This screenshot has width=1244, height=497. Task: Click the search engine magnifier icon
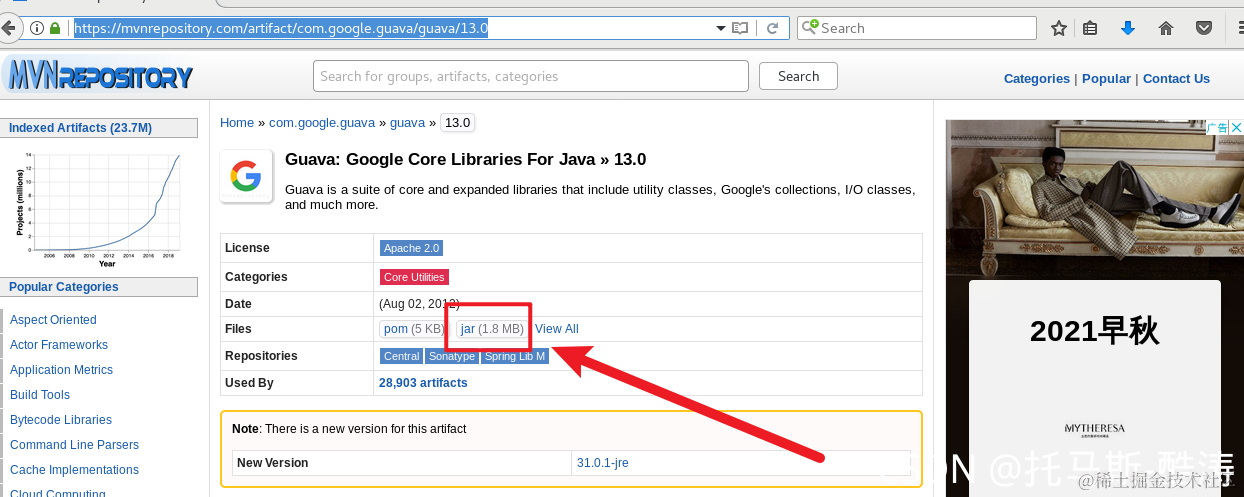click(x=810, y=27)
